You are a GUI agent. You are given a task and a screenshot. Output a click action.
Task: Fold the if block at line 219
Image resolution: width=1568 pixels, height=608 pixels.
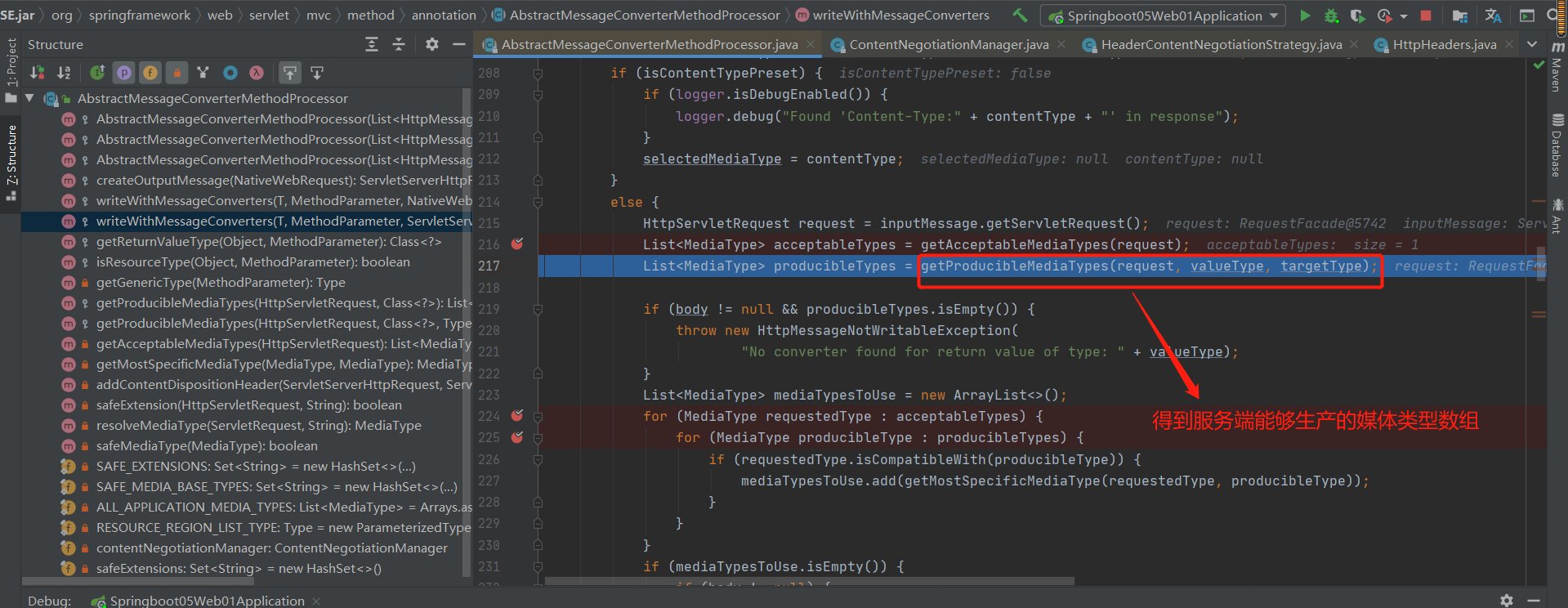coord(538,309)
